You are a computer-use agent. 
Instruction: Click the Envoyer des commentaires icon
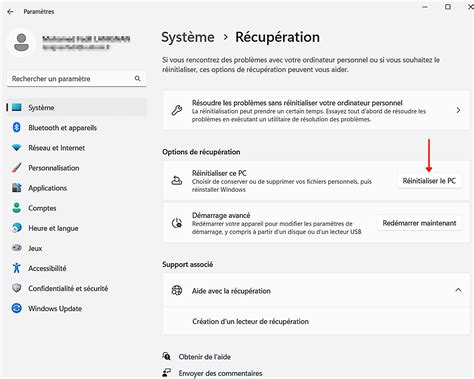coord(167,373)
